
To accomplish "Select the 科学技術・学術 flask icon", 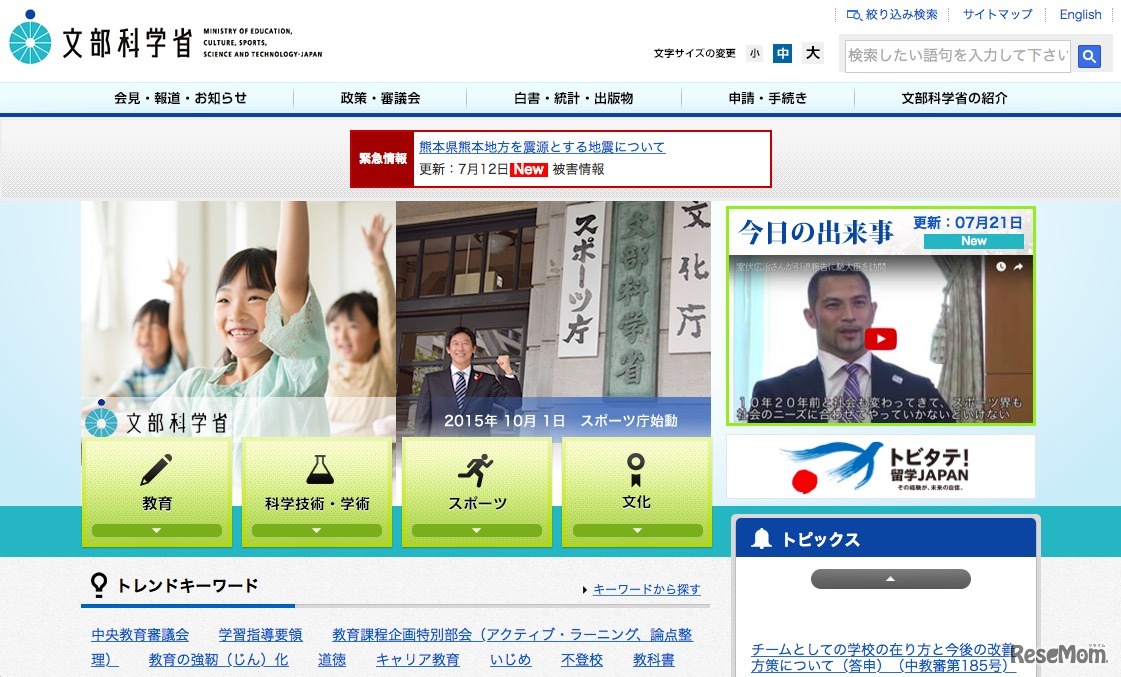I will click(317, 469).
